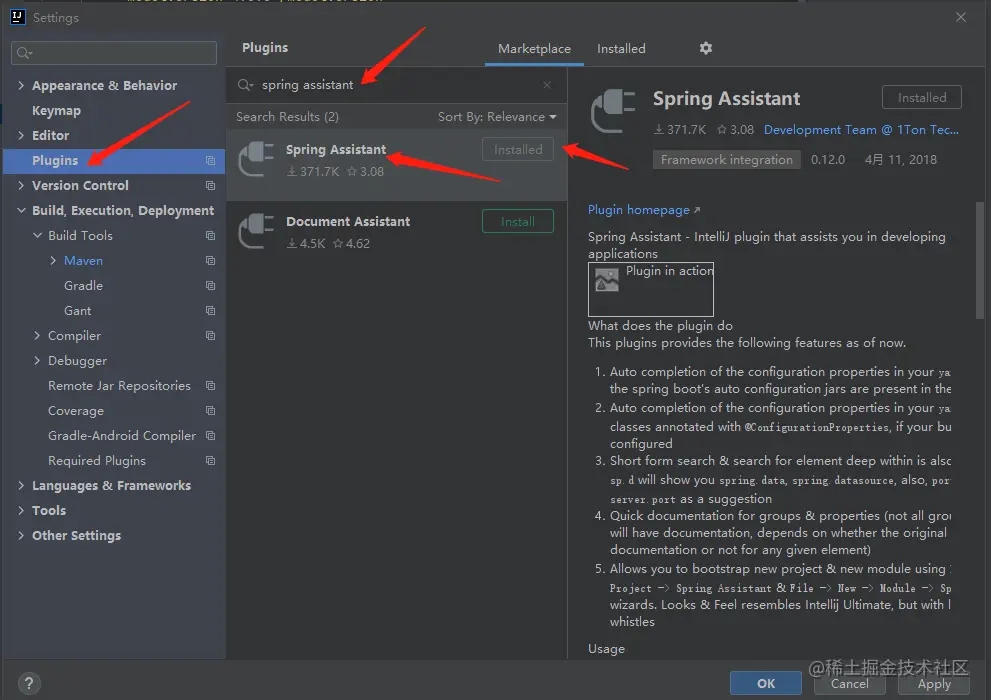
Task: Expand the Other Settings section
Action: click(21, 535)
